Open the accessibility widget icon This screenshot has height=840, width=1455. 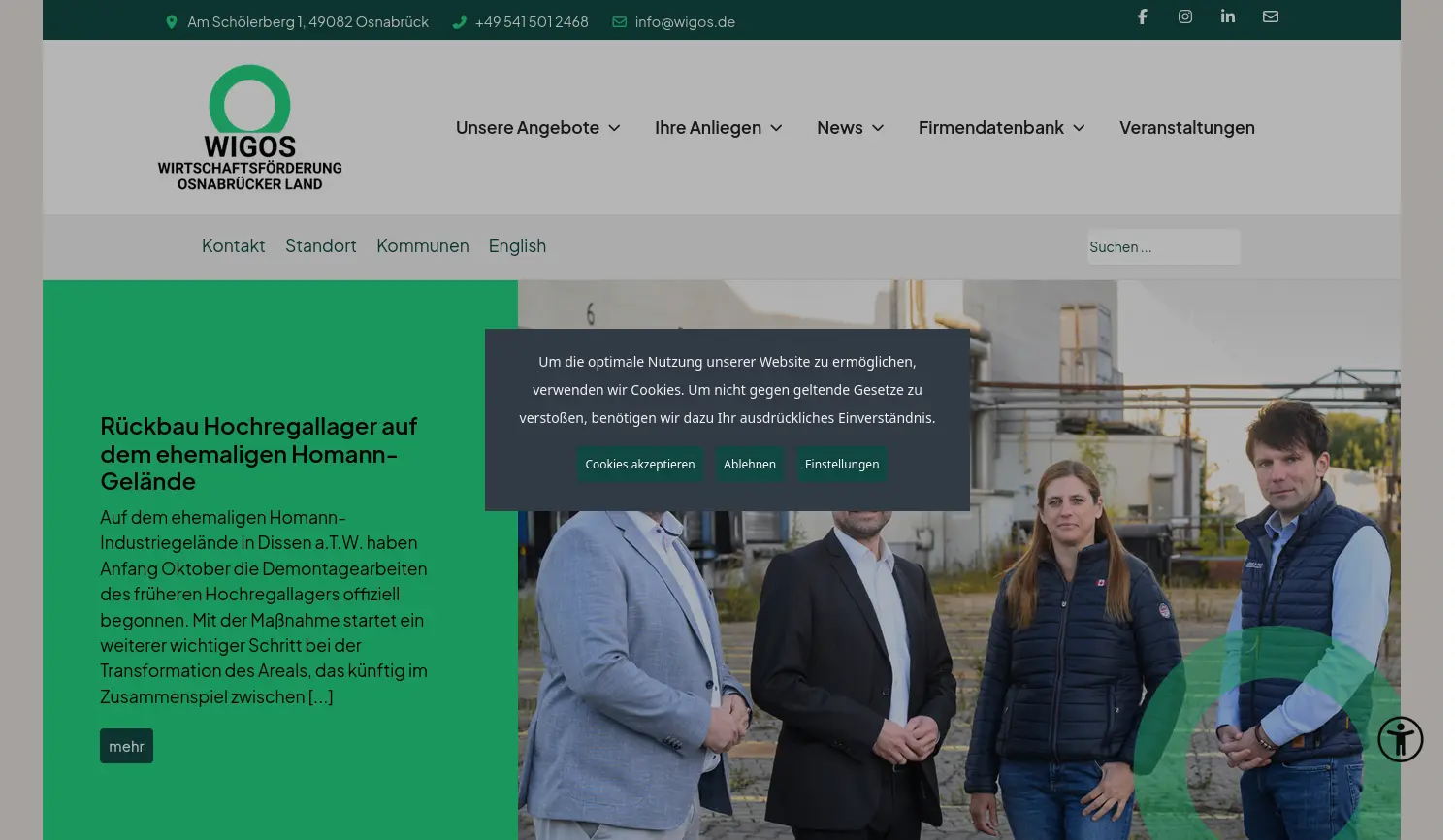coord(1401,739)
